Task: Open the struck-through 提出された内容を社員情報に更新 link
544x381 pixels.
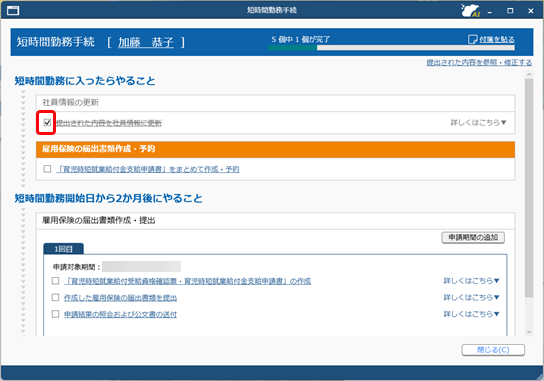Action: [109, 123]
